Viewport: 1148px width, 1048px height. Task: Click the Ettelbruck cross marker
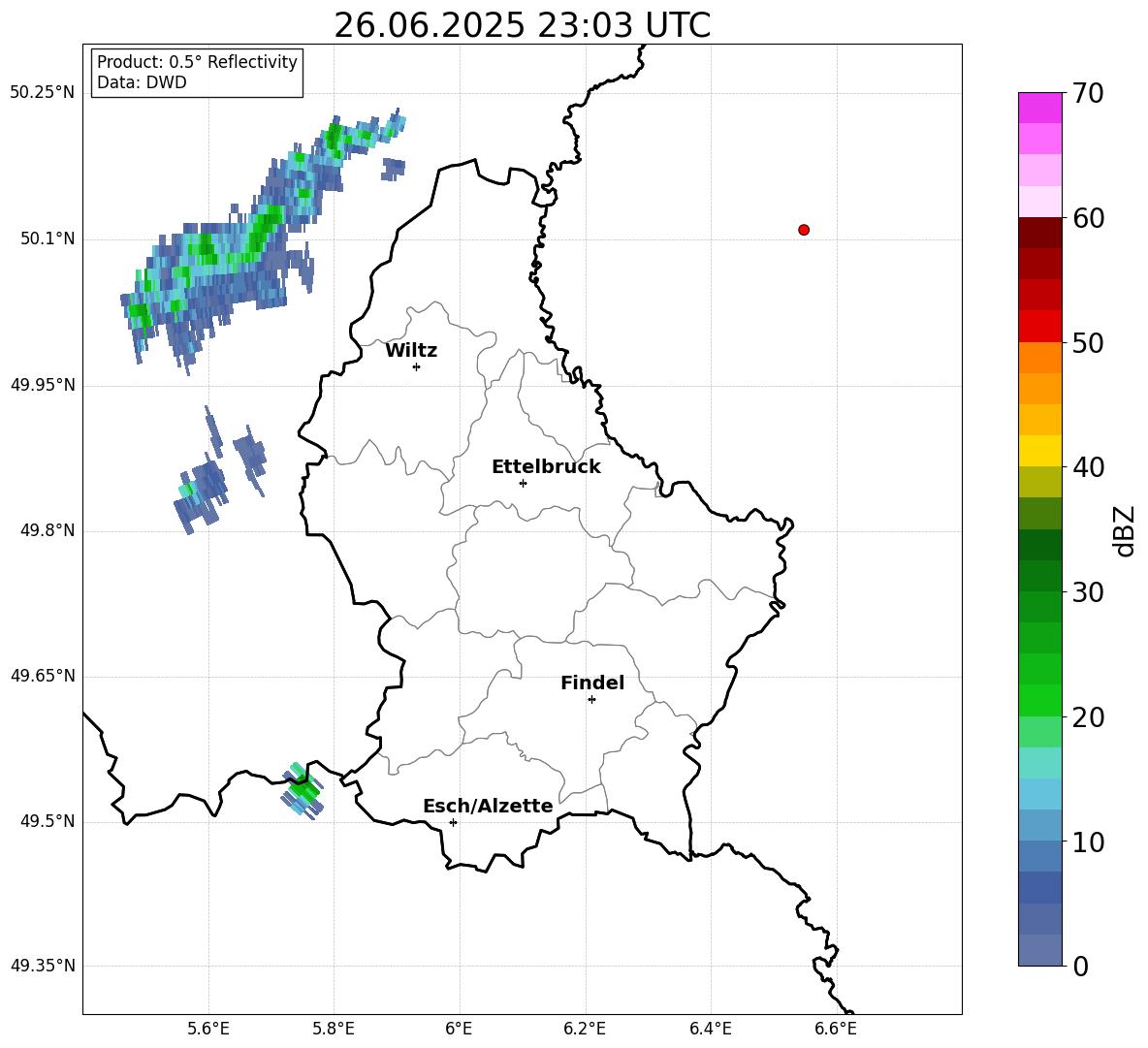tap(523, 483)
